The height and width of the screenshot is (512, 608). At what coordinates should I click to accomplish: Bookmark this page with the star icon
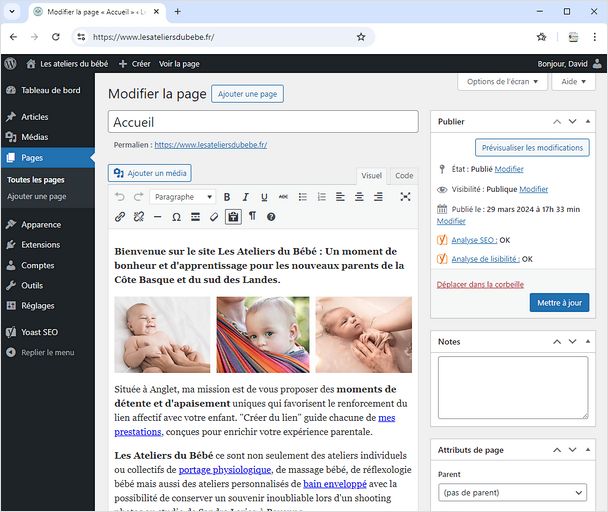tap(361, 37)
